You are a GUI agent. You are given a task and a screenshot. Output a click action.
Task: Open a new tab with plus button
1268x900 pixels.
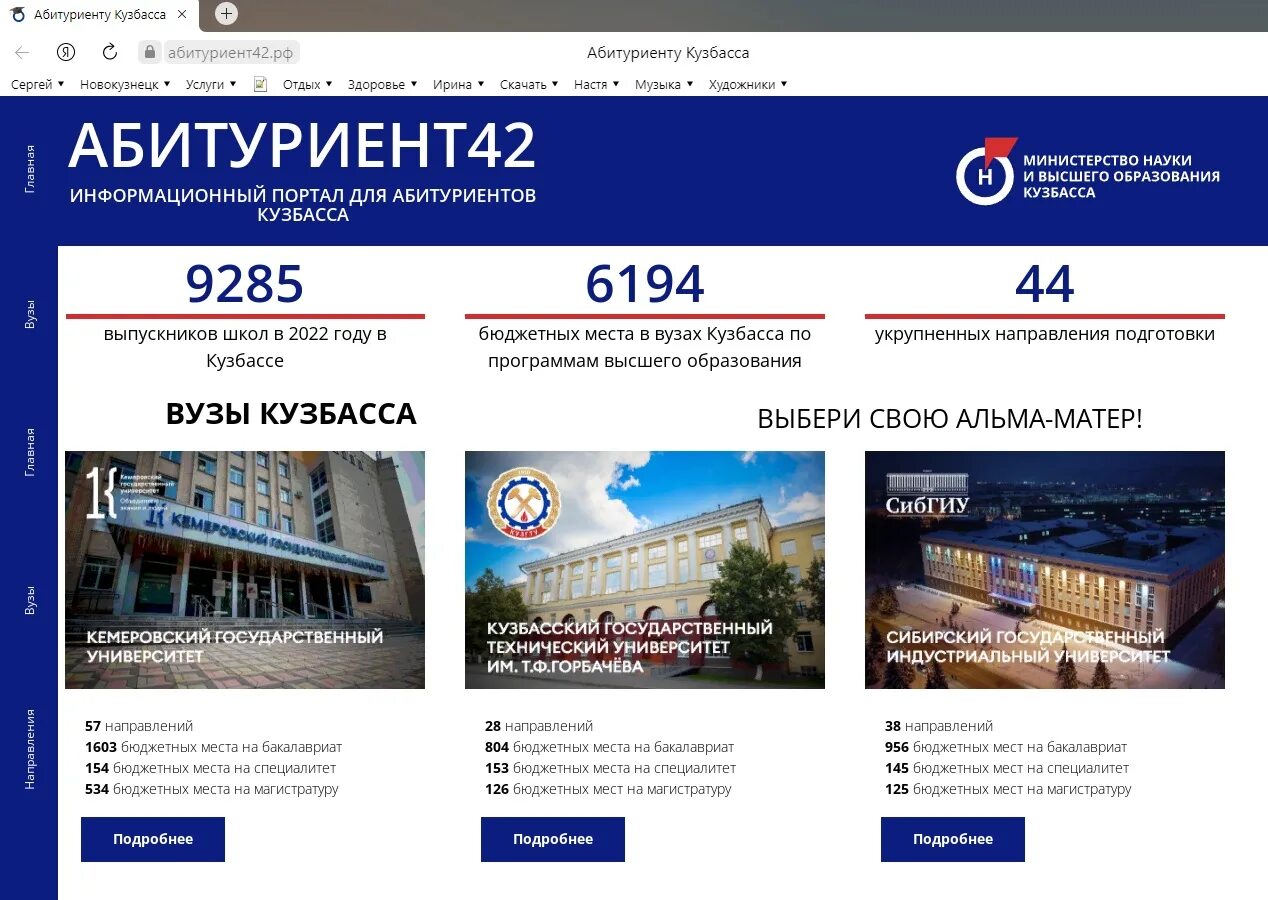pyautogui.click(x=227, y=13)
